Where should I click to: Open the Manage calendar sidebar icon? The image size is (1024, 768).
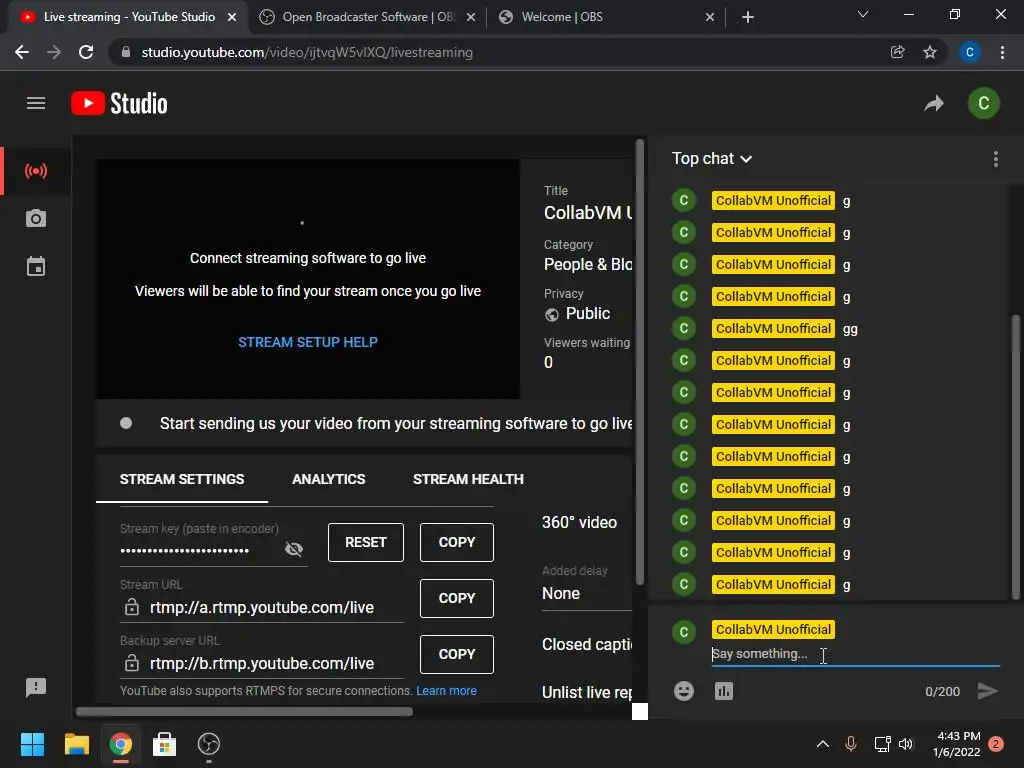pos(36,266)
